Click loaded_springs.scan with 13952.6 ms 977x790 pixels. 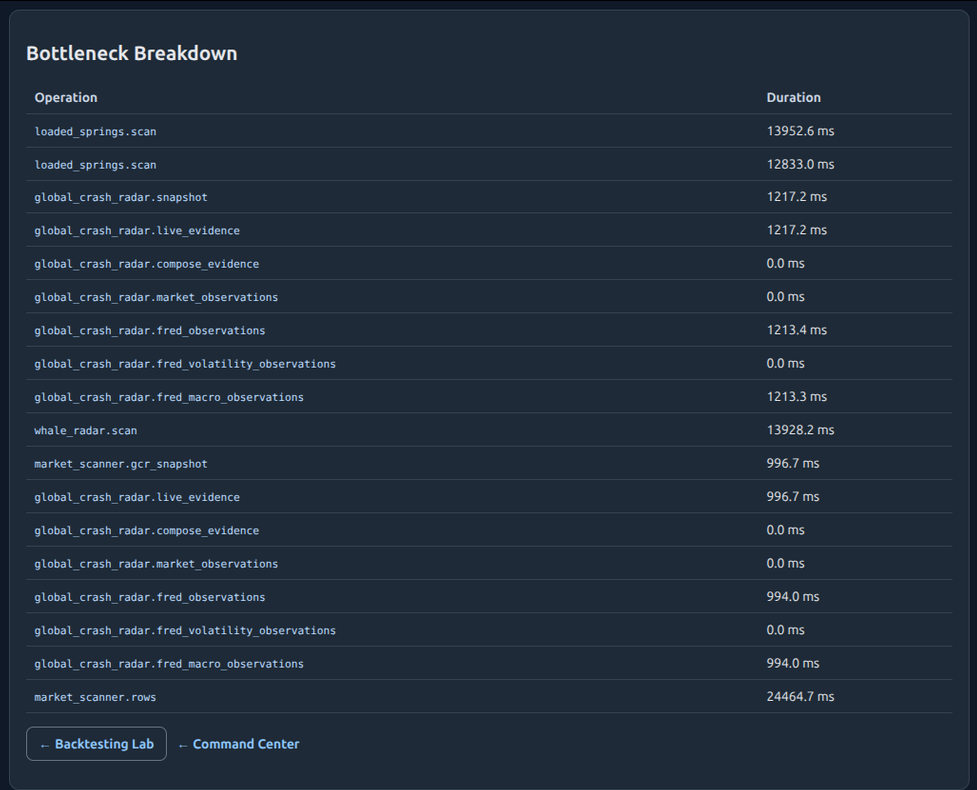tap(95, 131)
